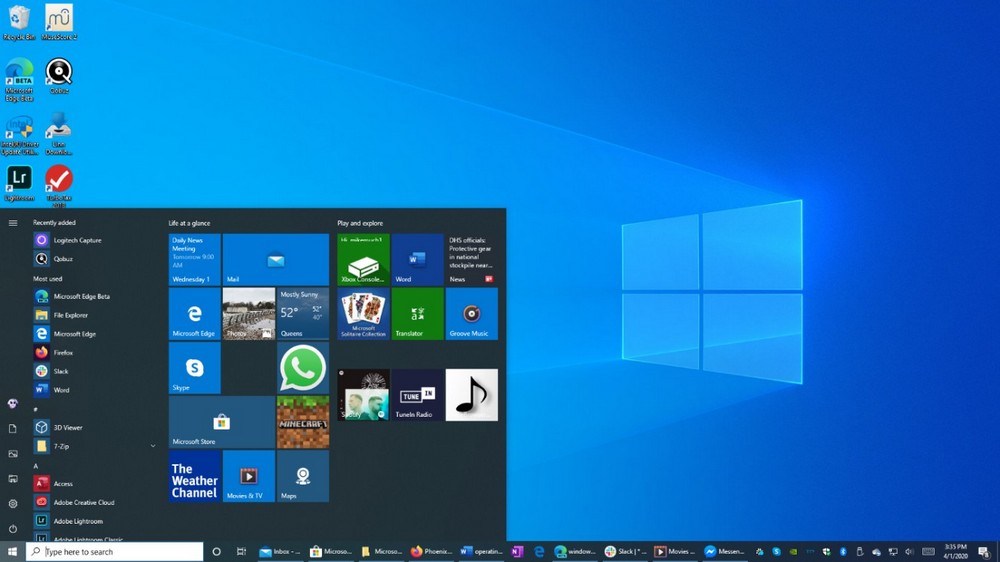This screenshot has width=1000, height=562.
Task: Open the black music note tile
Action: (x=472, y=395)
